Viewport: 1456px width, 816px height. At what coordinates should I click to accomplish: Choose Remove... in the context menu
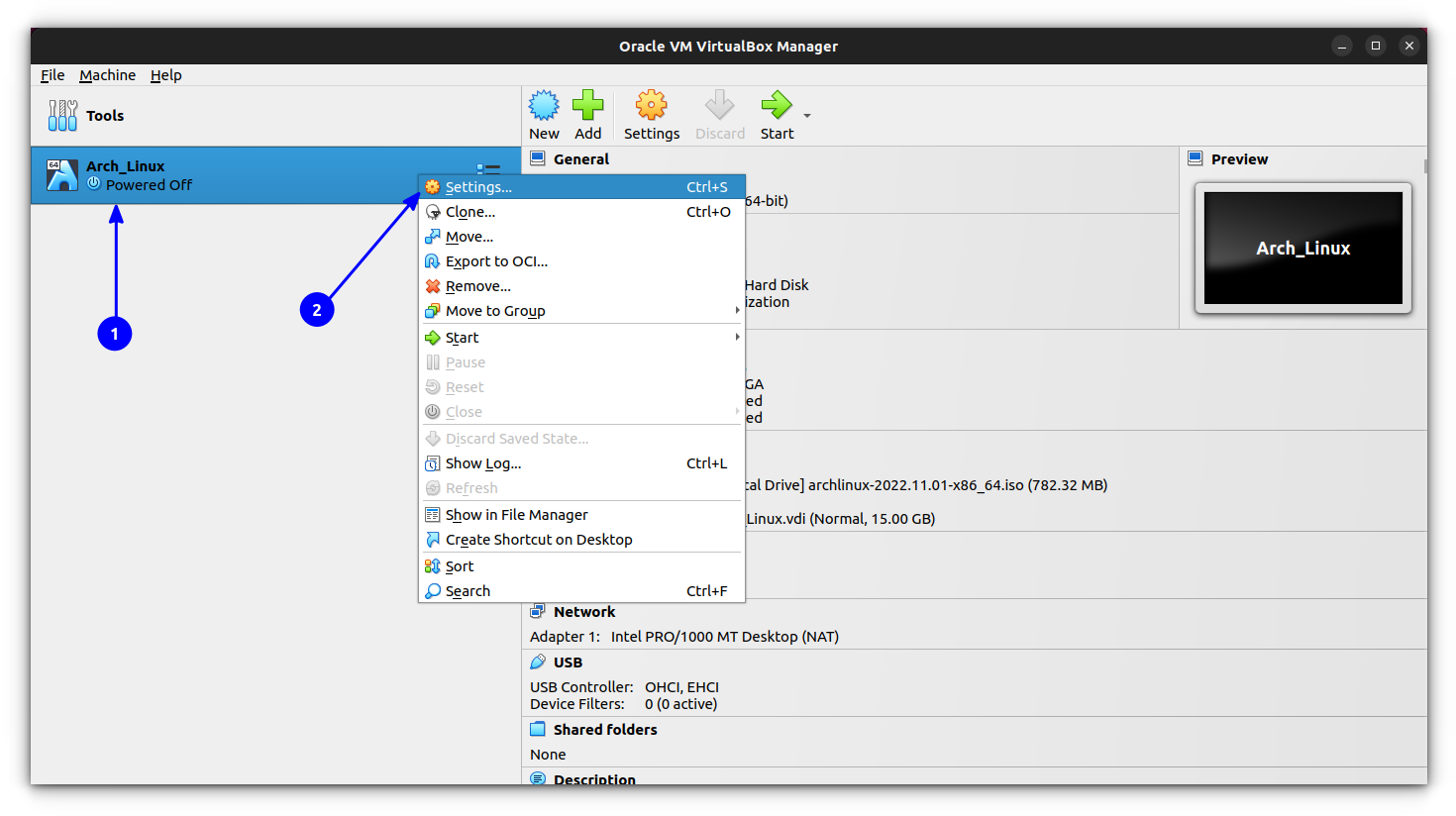pos(581,286)
